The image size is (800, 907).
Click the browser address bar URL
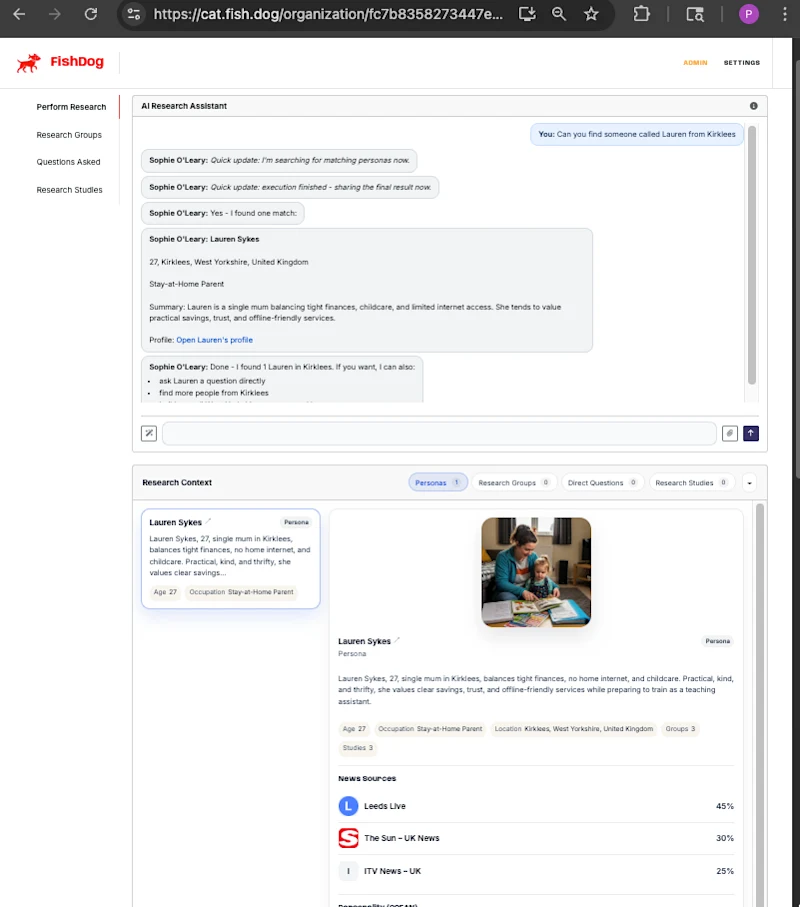point(327,14)
